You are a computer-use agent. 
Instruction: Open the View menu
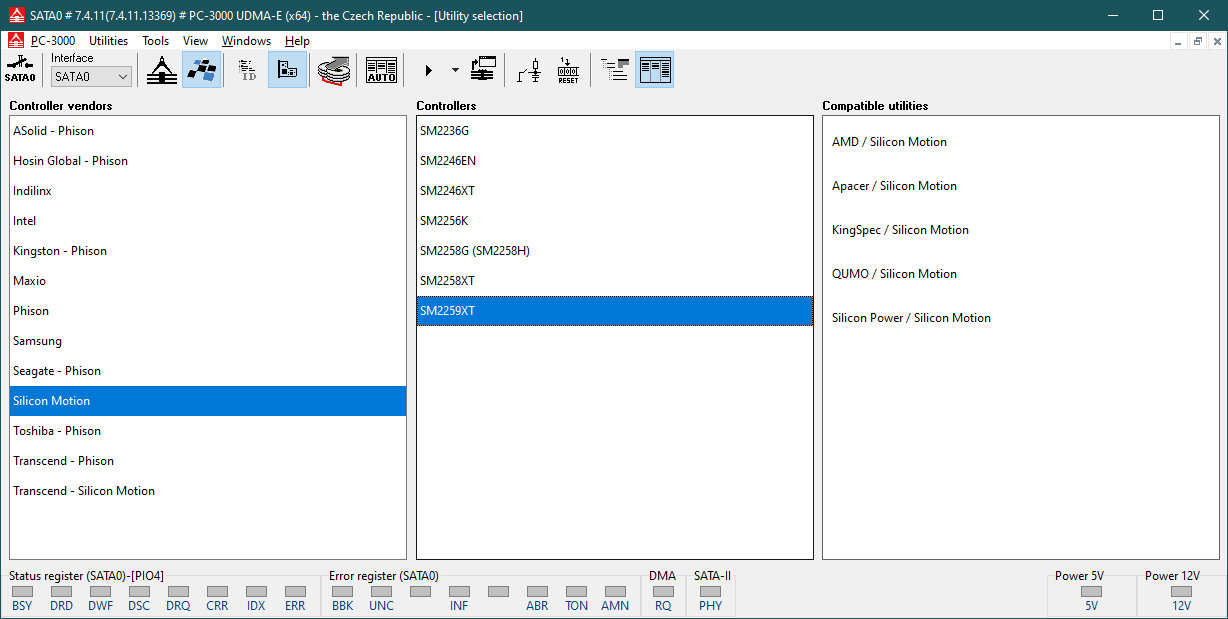tap(195, 41)
